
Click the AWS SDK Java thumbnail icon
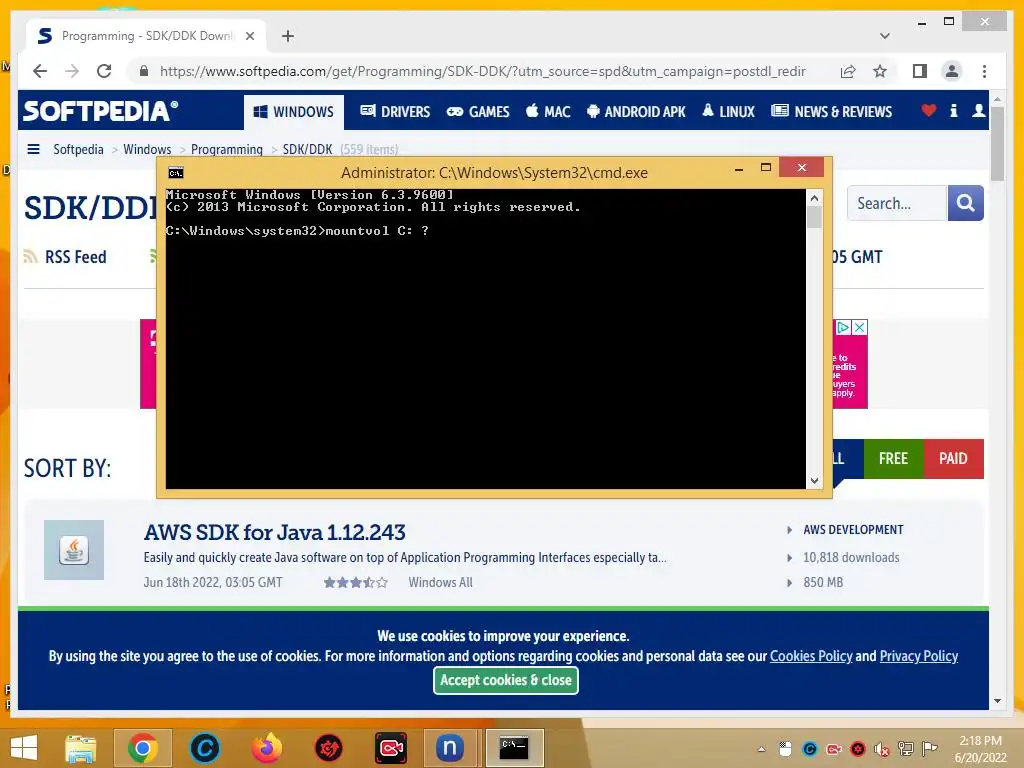pyautogui.click(x=74, y=550)
